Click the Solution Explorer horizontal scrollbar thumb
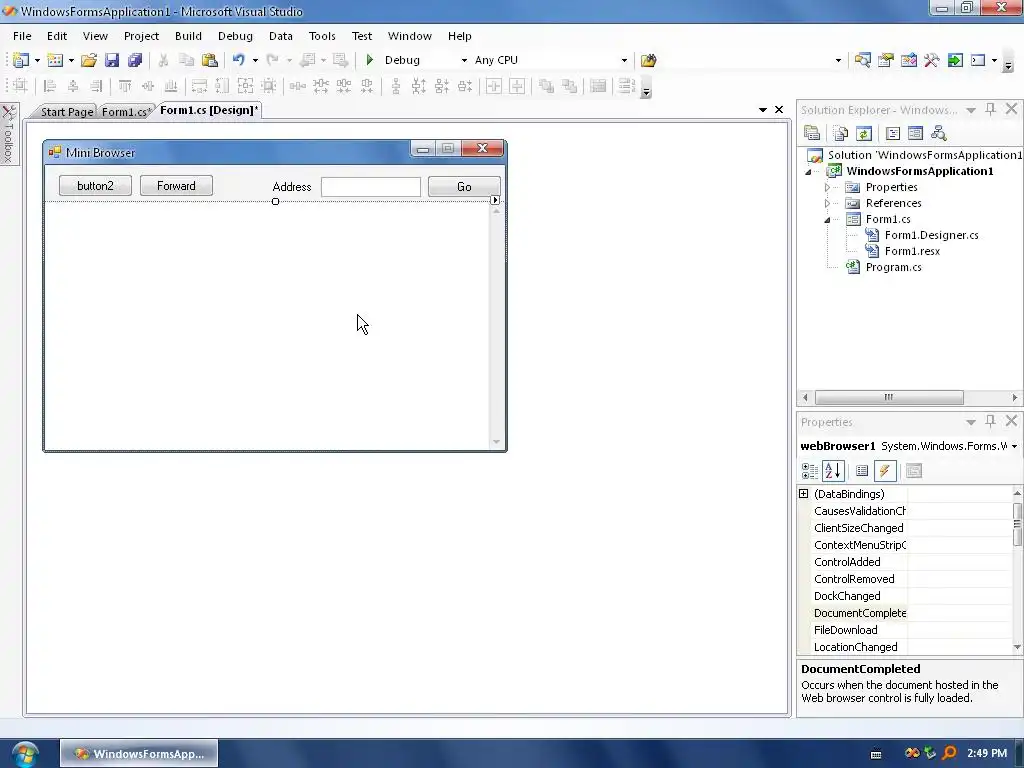This screenshot has width=1024, height=768. click(889, 397)
